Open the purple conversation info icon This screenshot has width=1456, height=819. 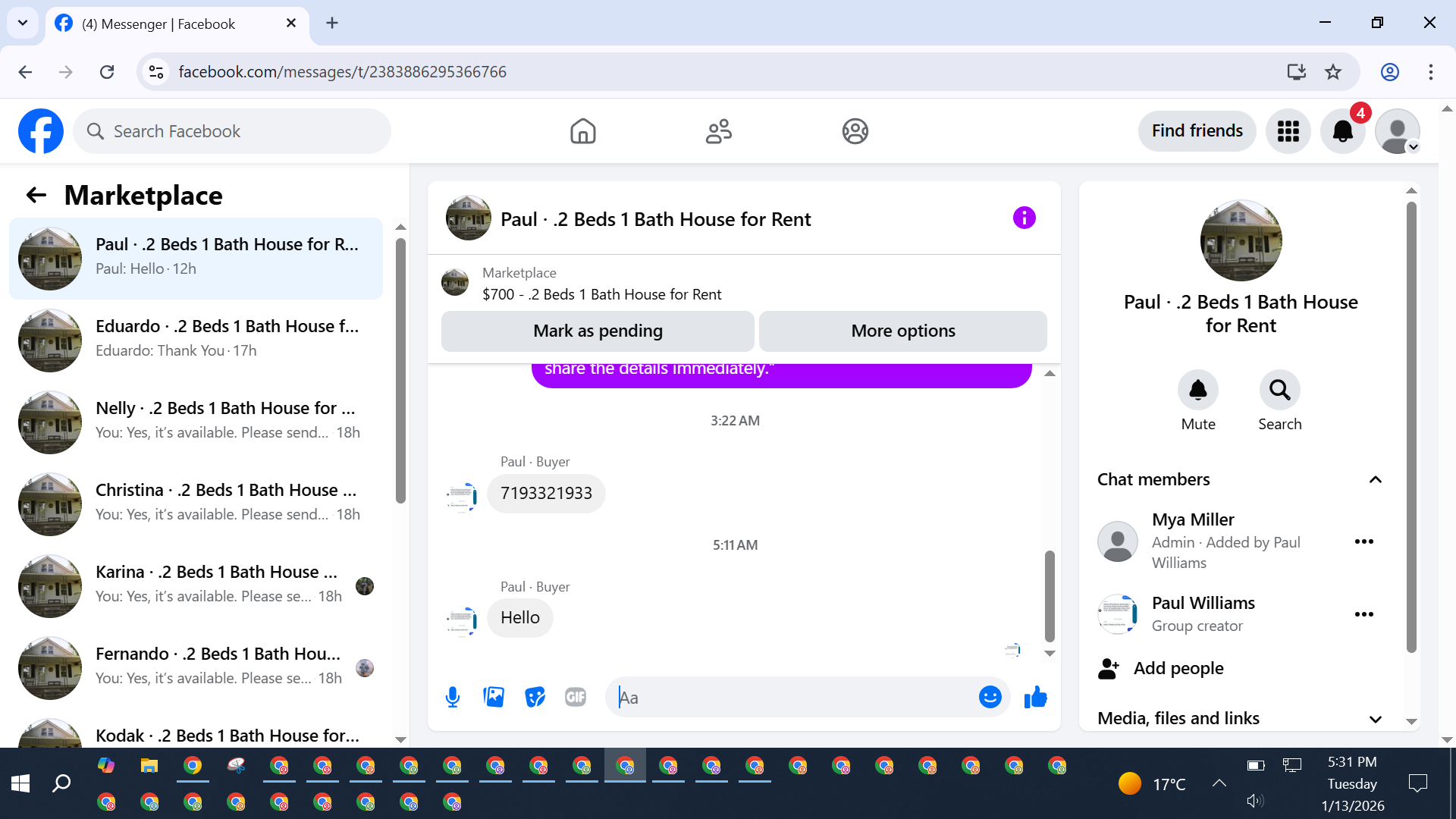pyautogui.click(x=1024, y=218)
